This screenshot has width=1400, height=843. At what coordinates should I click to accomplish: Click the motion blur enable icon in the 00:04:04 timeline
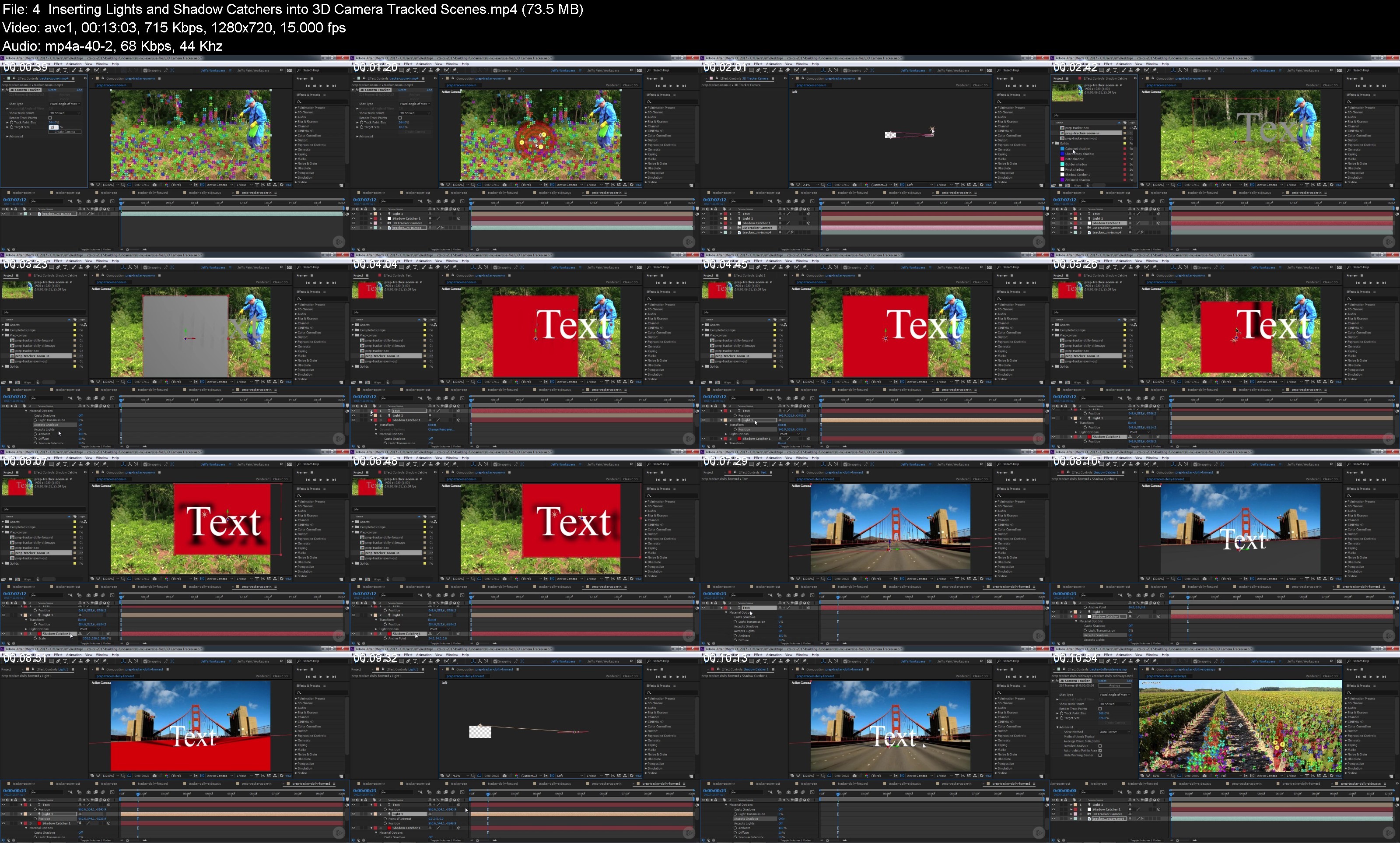click(453, 398)
